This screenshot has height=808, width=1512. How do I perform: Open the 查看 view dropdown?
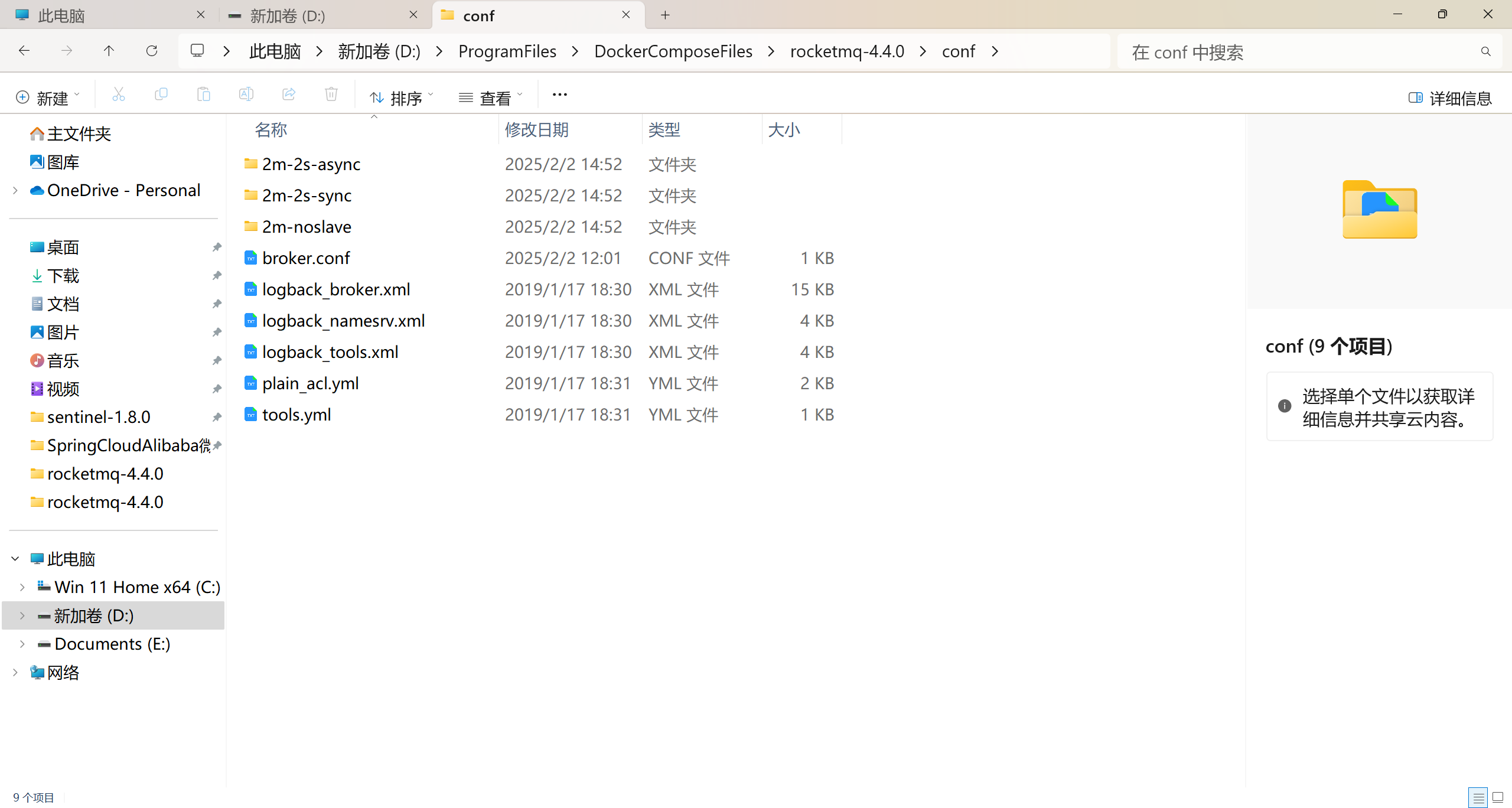tap(491, 97)
